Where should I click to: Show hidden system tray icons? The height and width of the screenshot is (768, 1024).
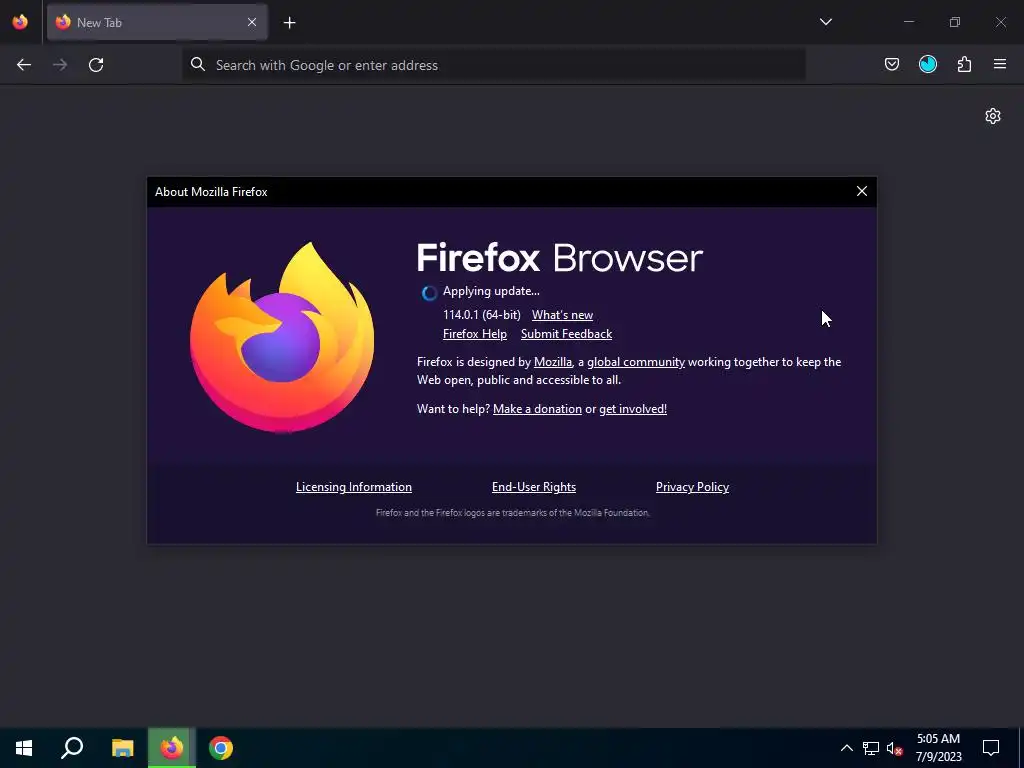[846, 748]
